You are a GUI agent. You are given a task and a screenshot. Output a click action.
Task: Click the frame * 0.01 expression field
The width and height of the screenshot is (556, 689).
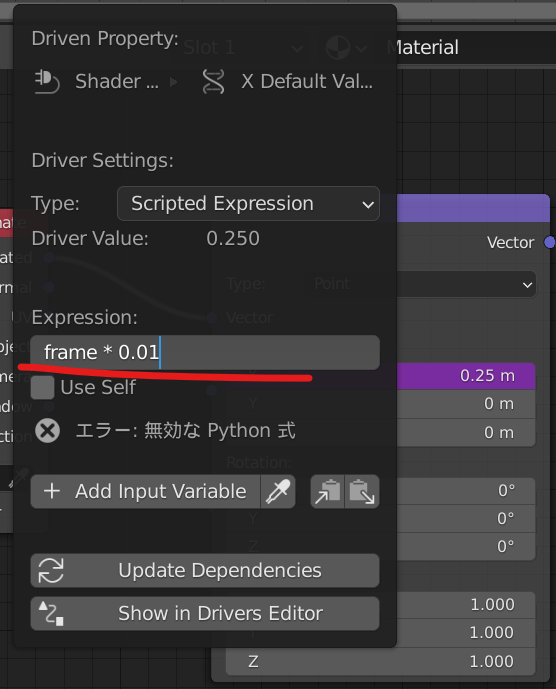point(205,352)
